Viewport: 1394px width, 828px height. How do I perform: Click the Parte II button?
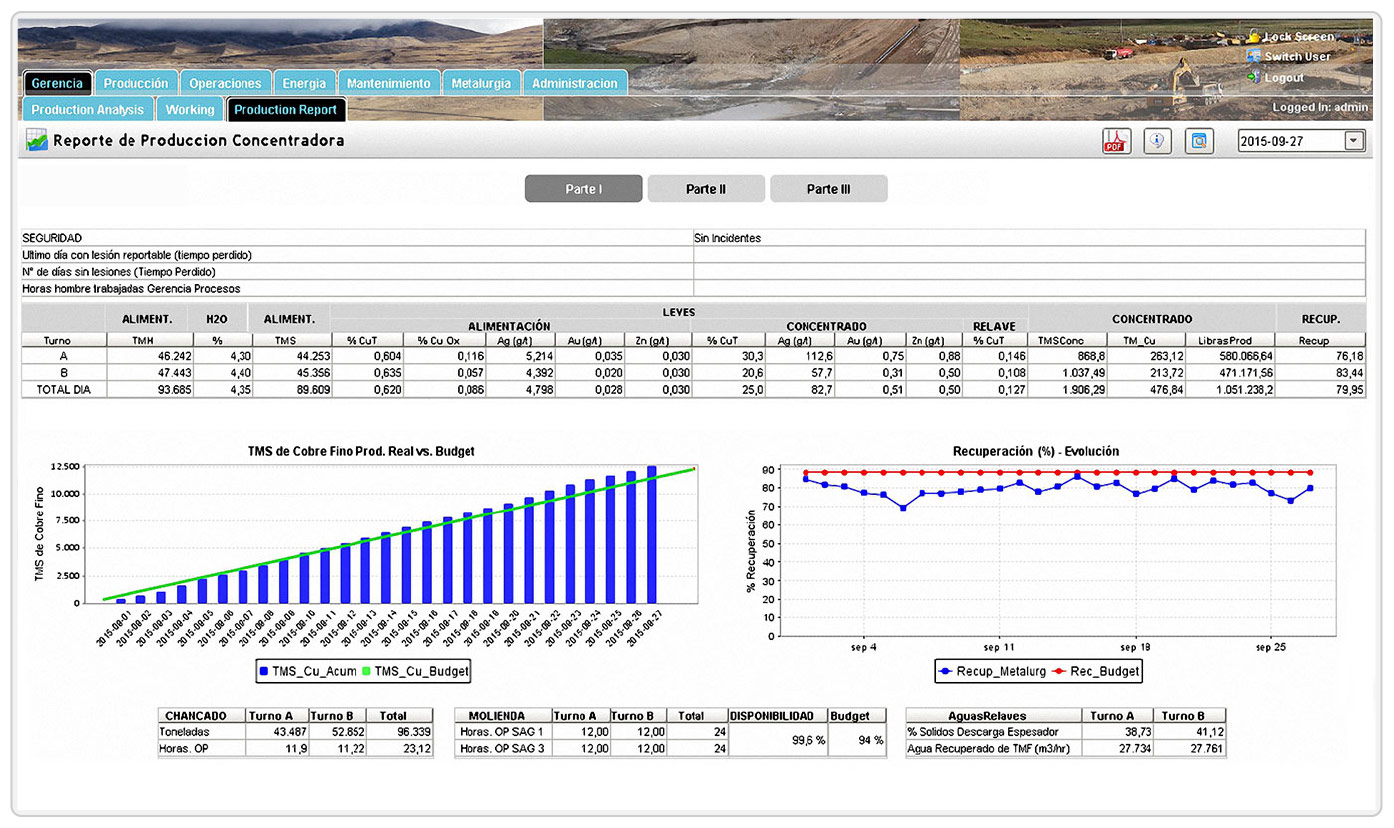[x=706, y=188]
